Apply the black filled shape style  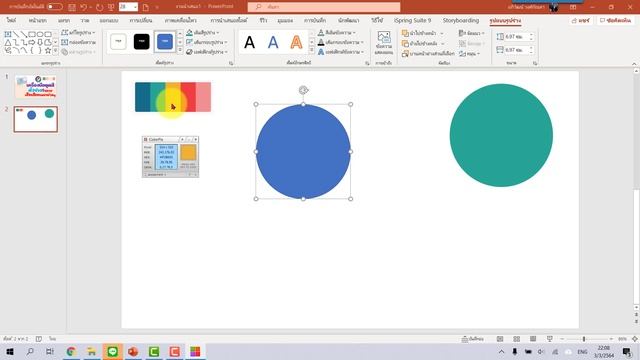tap(142, 42)
